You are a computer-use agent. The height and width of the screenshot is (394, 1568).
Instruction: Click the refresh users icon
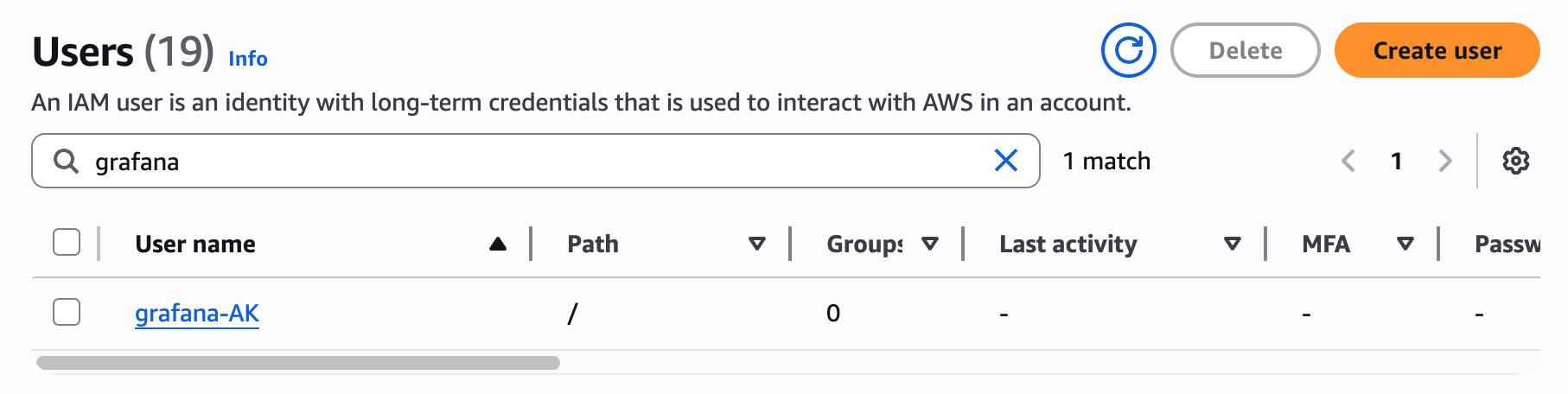point(1128,51)
